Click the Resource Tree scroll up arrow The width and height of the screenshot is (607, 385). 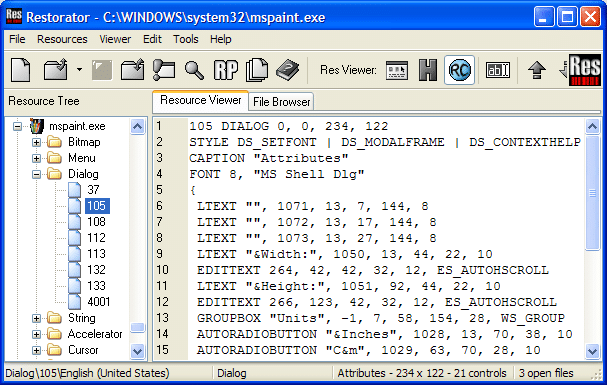137,127
